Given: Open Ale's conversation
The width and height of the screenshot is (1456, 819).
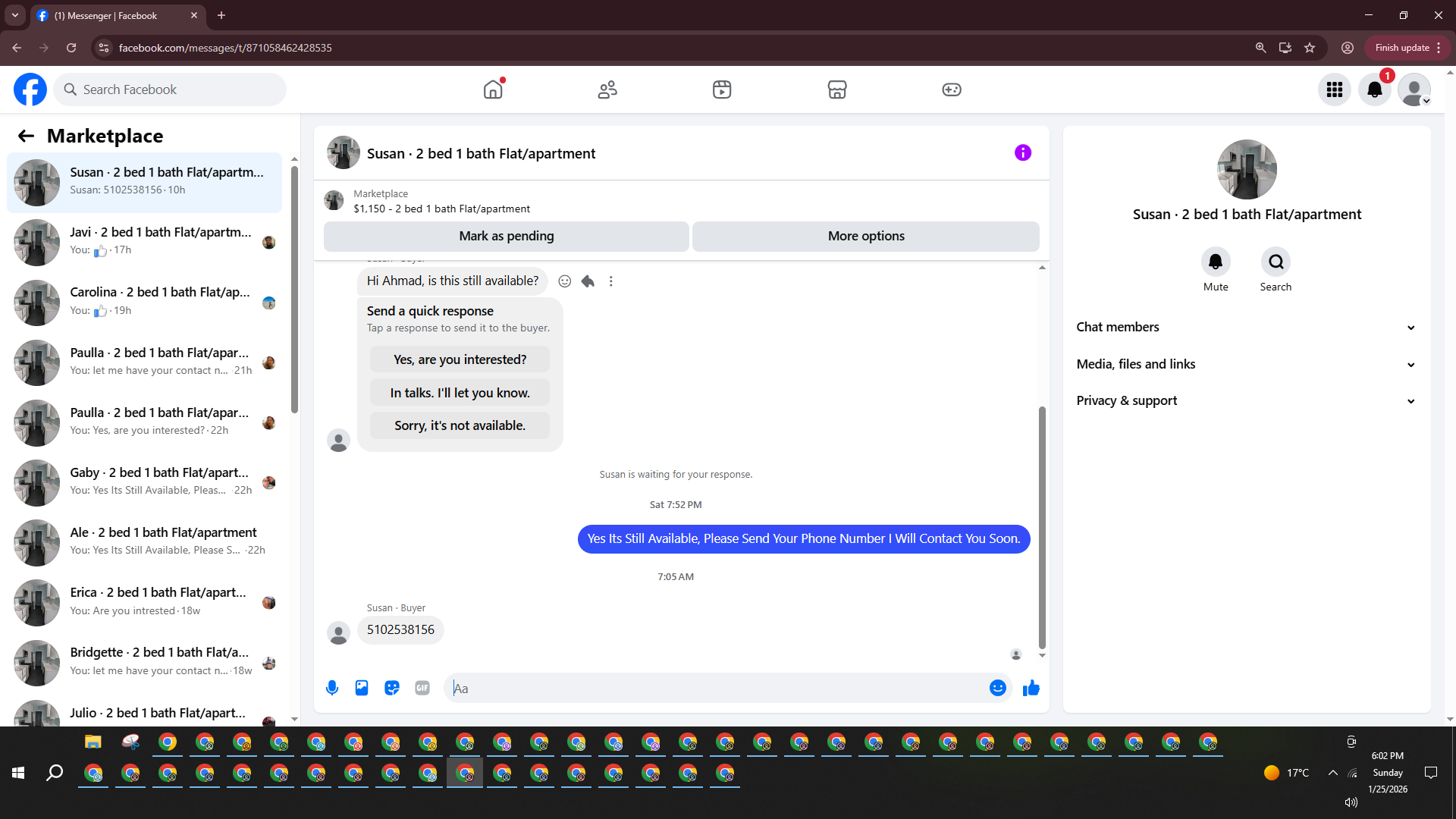Looking at the screenshot, I should click(x=144, y=542).
